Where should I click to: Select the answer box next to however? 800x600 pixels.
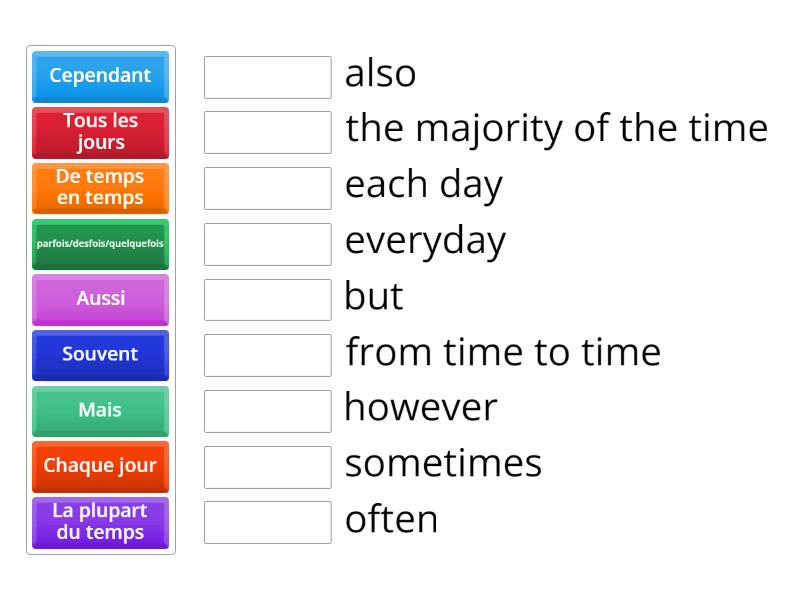[267, 410]
